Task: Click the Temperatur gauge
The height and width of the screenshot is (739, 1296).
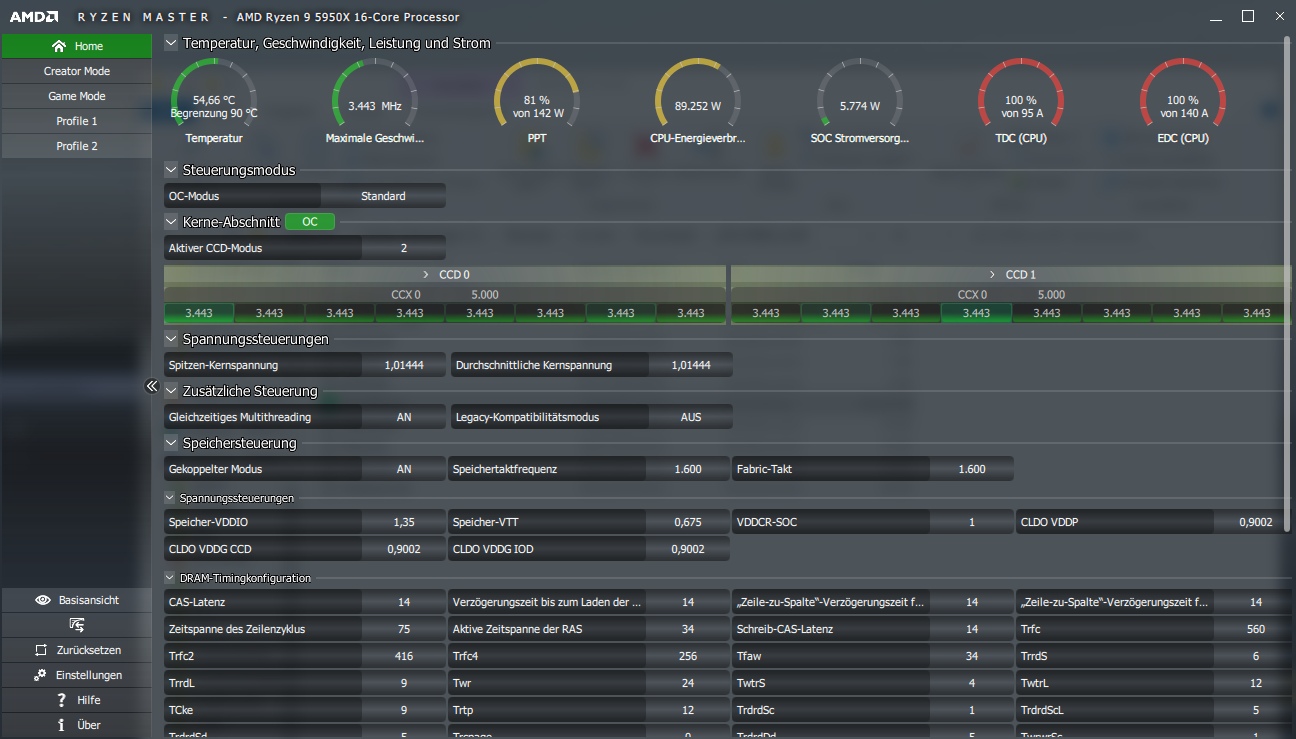Action: tap(214, 101)
